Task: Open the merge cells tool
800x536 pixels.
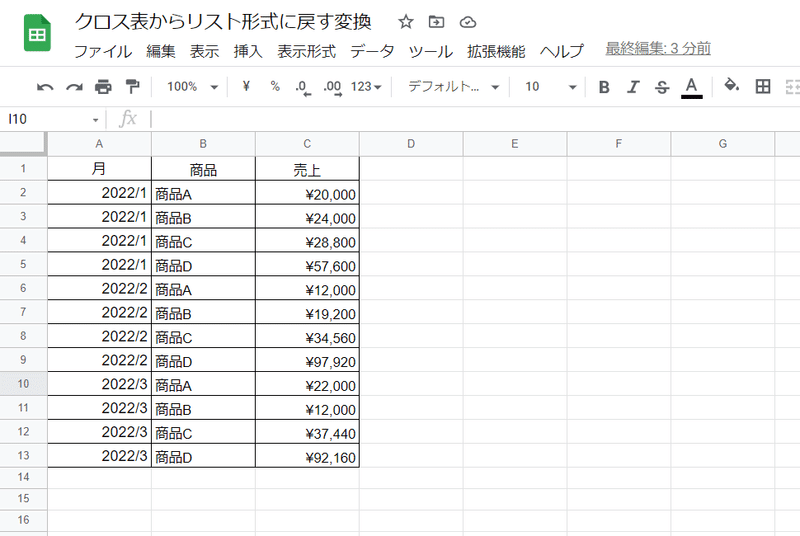Action: (x=792, y=87)
